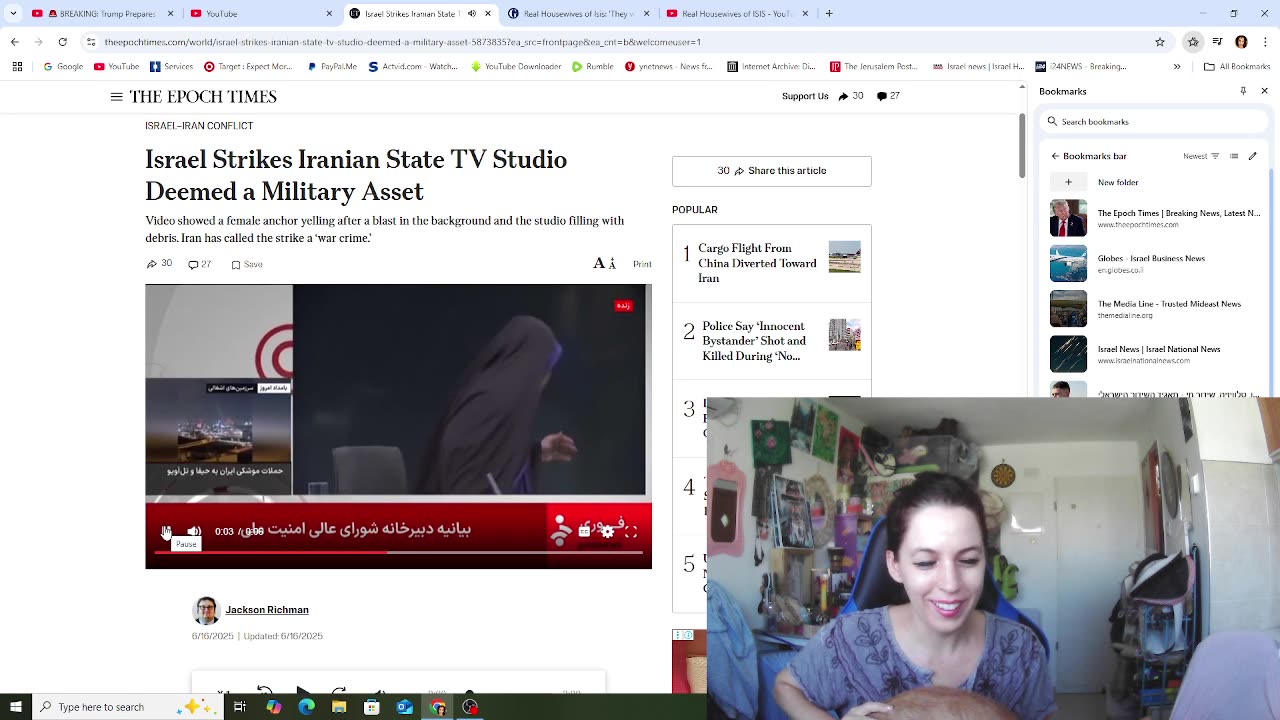1280x720 pixels.
Task: Switch to 'Real Housewives of Isis: They' tab
Action: (580, 14)
